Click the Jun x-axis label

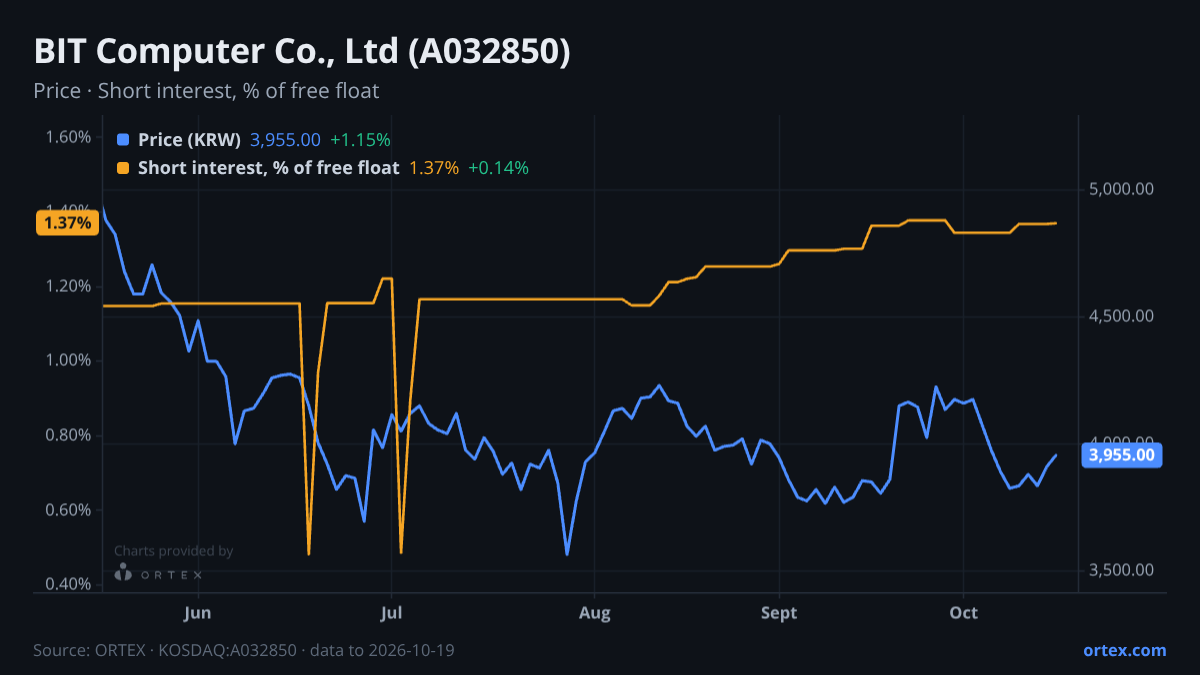[x=198, y=612]
